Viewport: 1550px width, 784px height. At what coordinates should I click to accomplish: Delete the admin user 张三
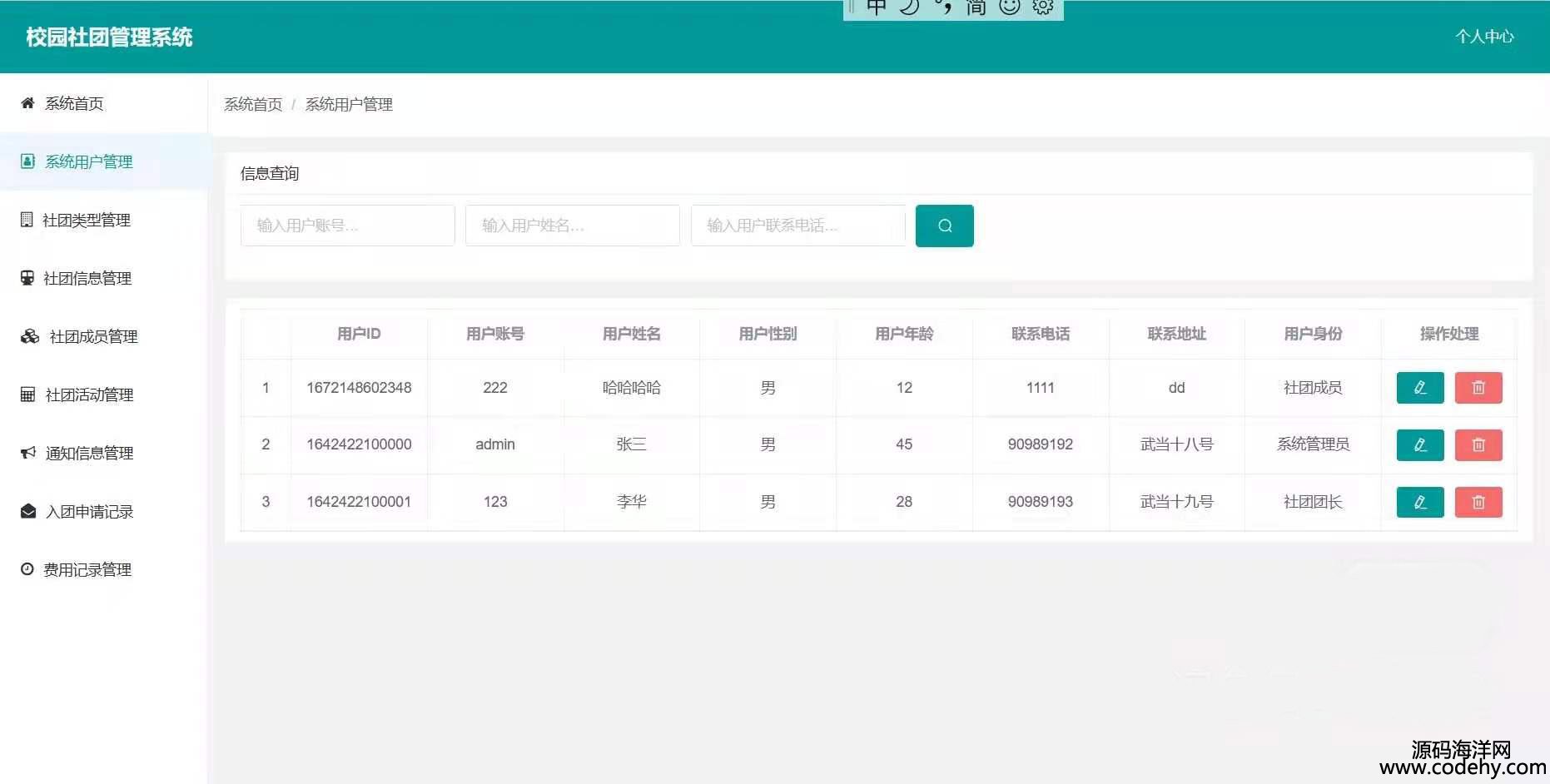tap(1478, 445)
